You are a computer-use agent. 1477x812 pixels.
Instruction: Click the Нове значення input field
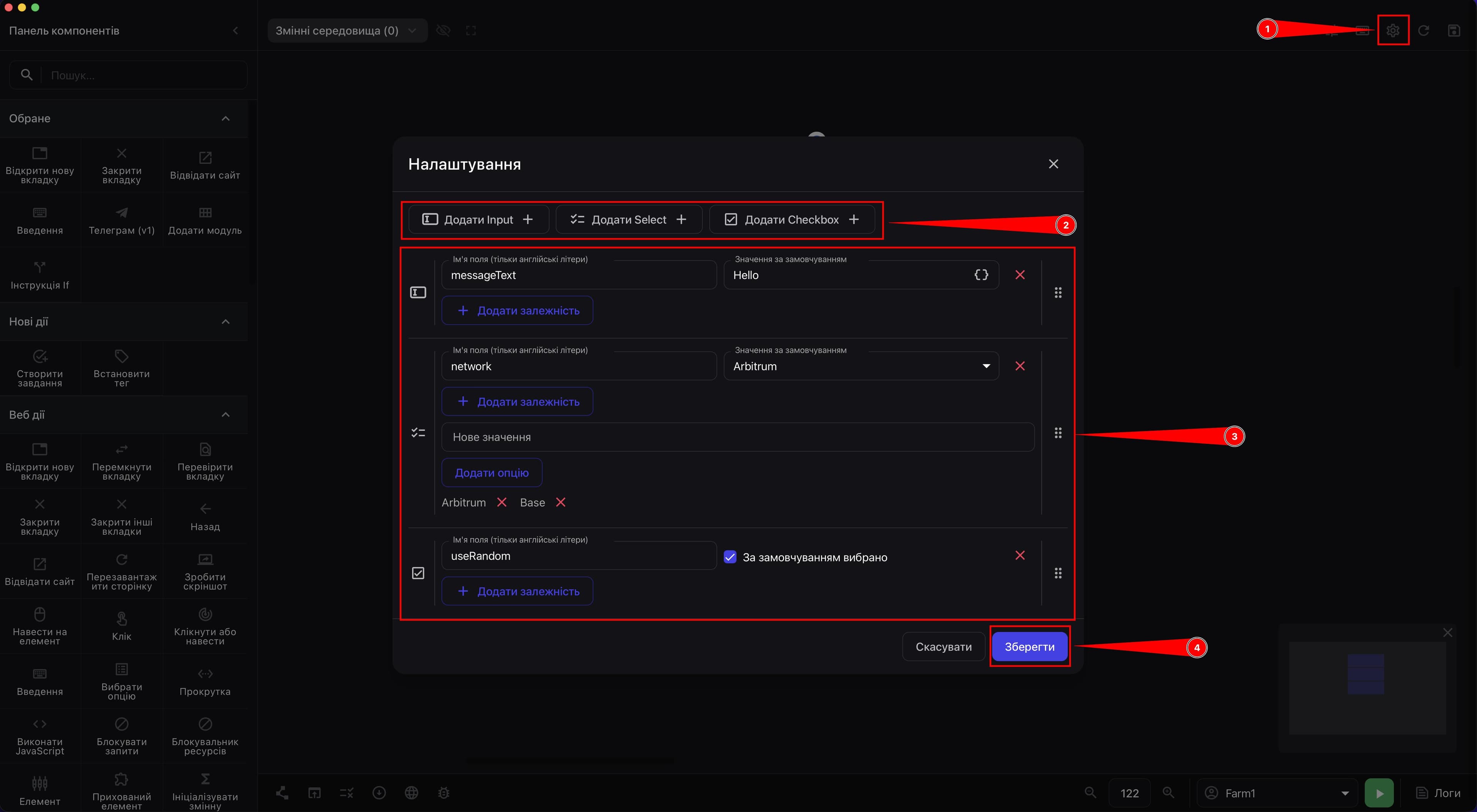pos(738,437)
